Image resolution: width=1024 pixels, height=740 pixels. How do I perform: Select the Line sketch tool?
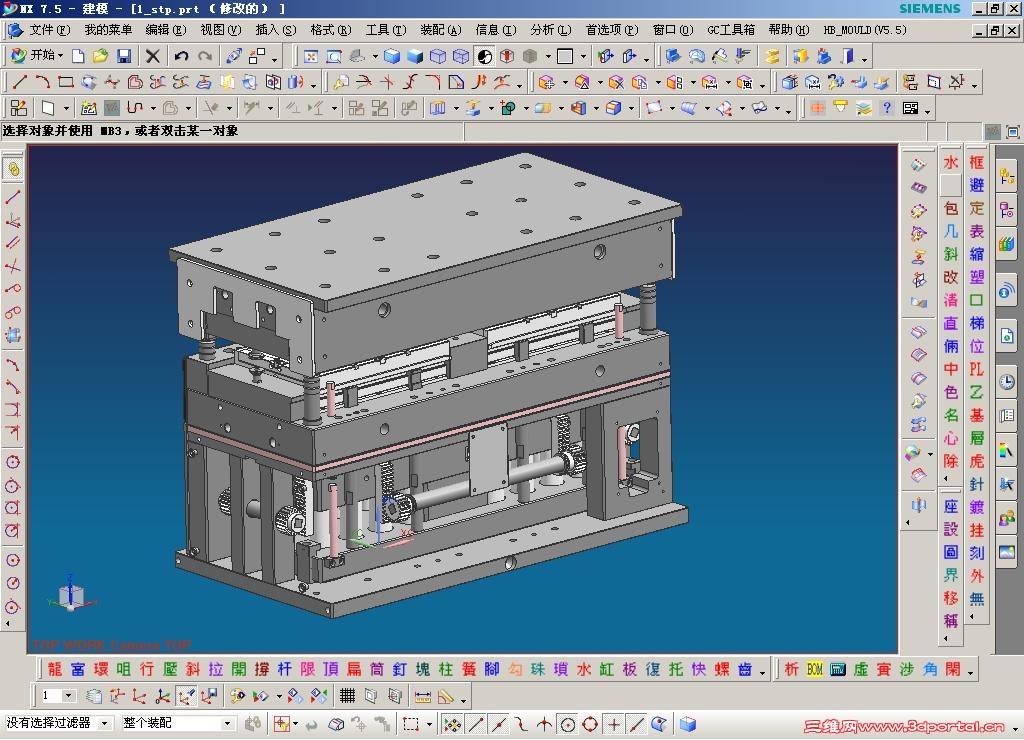[x=19, y=82]
